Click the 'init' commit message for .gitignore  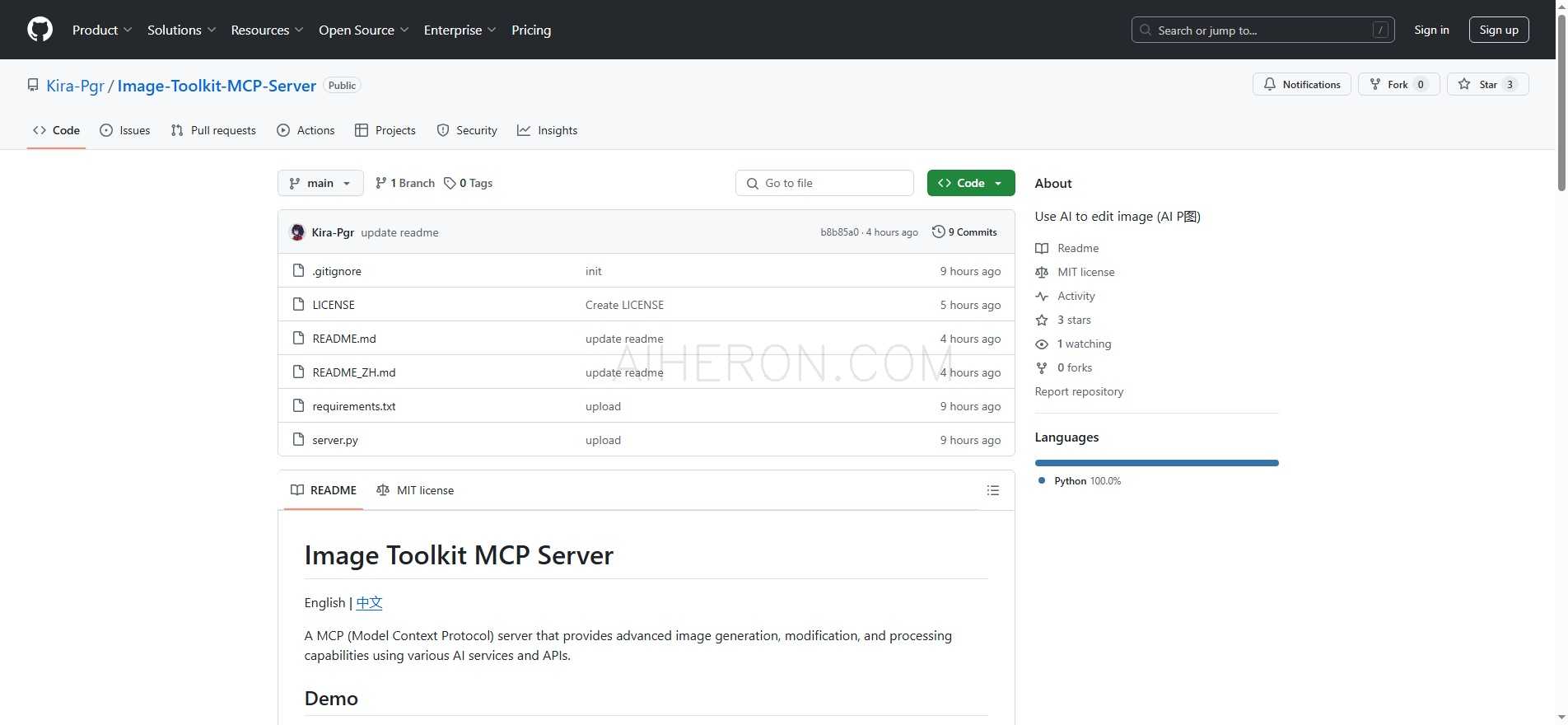(x=594, y=271)
